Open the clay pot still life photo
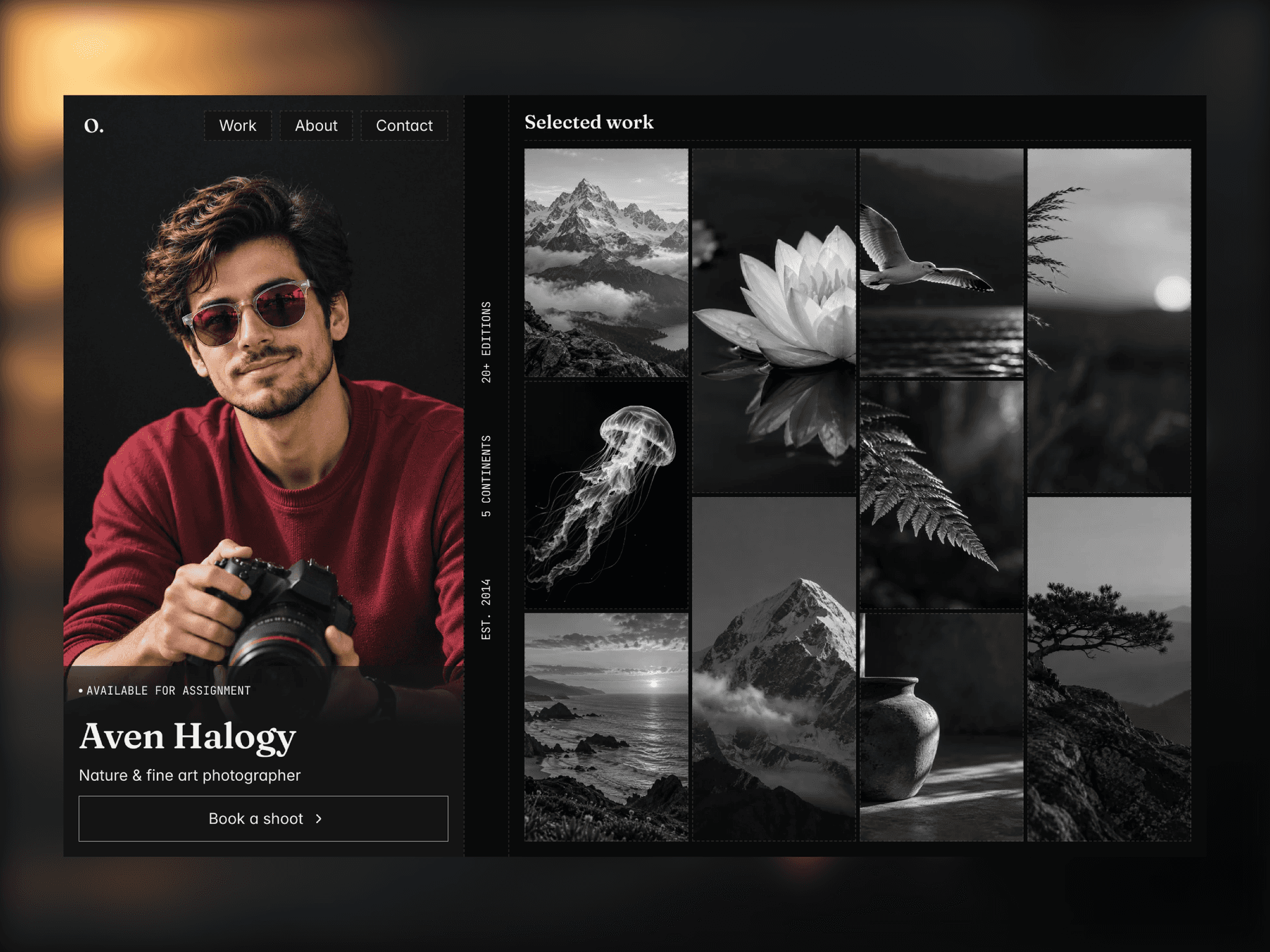 point(941,727)
